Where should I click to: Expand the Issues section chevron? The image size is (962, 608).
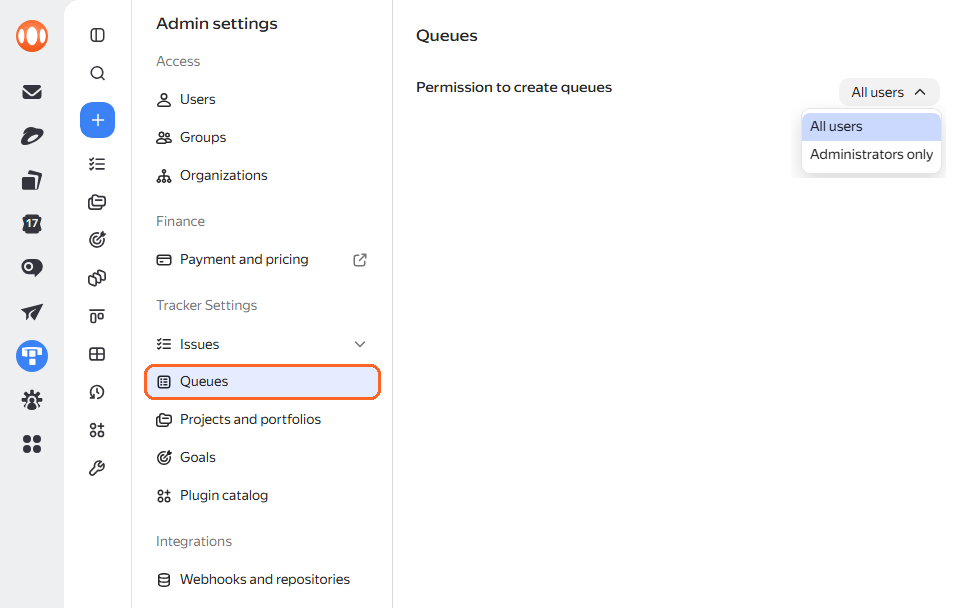point(360,345)
